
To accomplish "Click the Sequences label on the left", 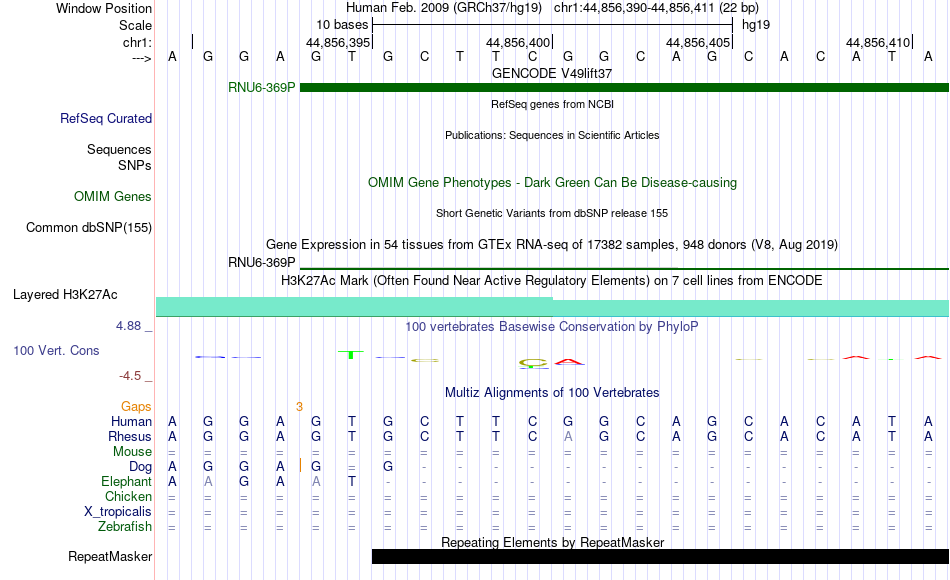I will click(x=119, y=150).
